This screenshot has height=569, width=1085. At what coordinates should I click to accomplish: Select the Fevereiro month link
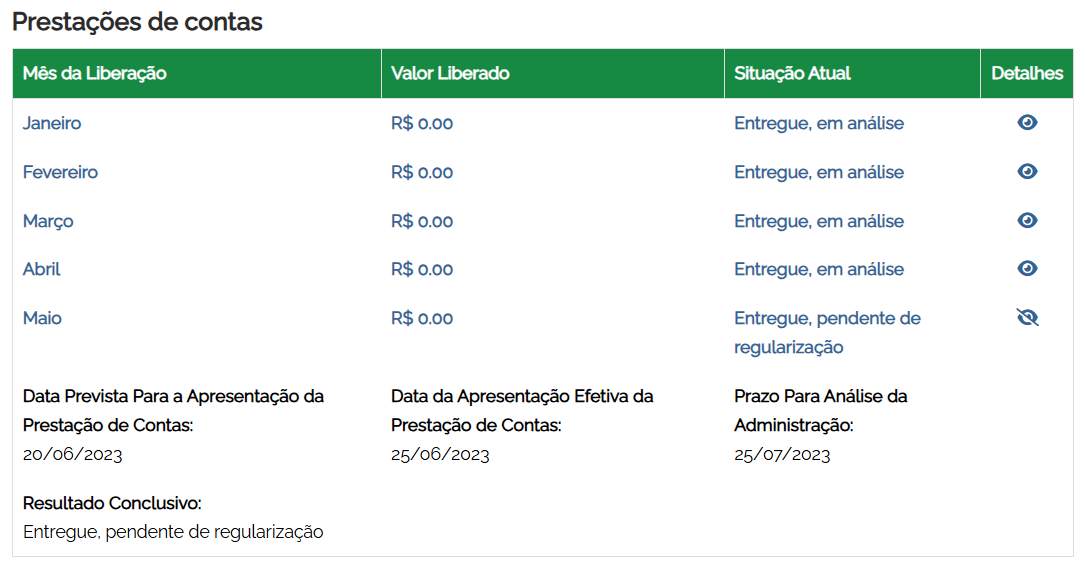tap(60, 173)
